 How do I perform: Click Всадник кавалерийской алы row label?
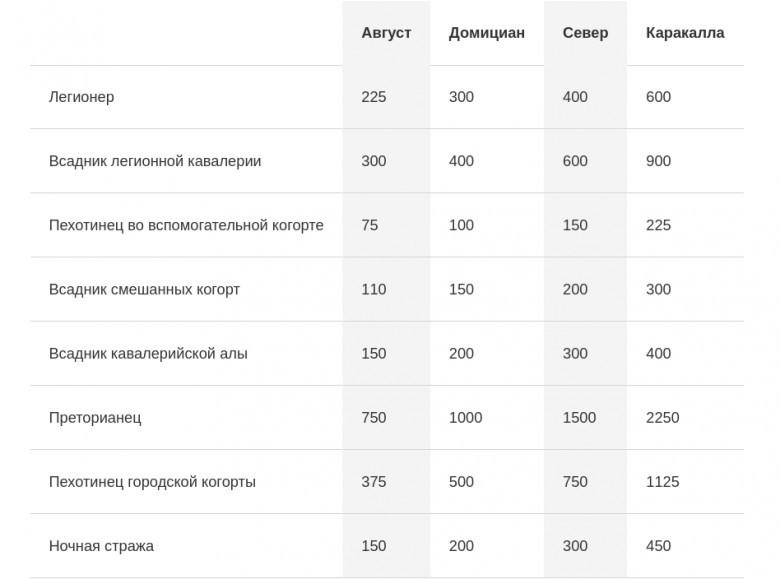[148, 354]
